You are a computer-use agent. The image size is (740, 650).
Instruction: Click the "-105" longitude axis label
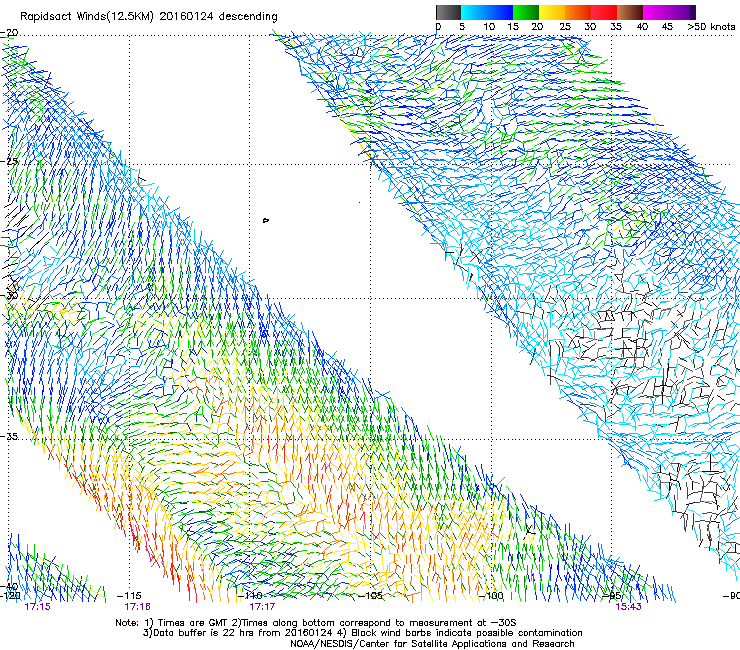370,596
